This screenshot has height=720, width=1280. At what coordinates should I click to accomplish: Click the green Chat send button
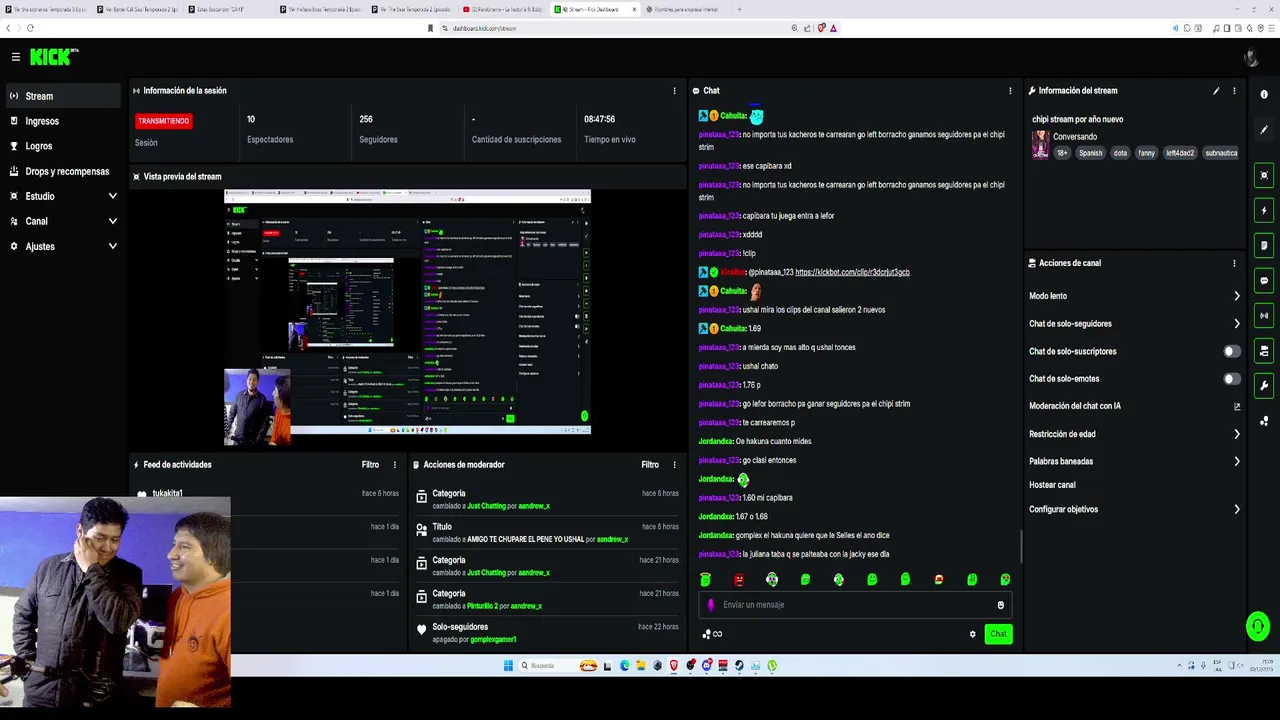point(998,634)
